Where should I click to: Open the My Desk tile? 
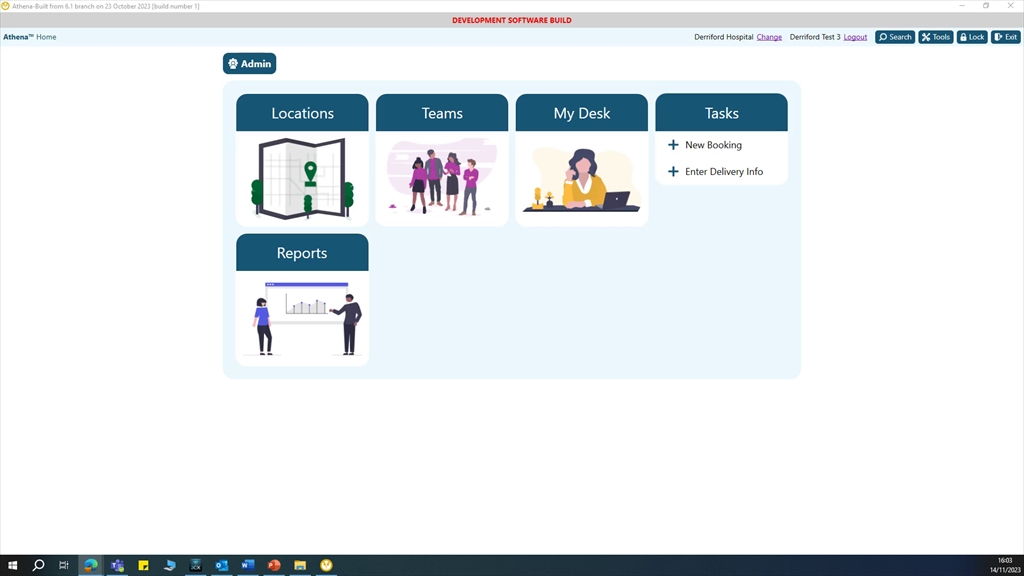click(582, 160)
